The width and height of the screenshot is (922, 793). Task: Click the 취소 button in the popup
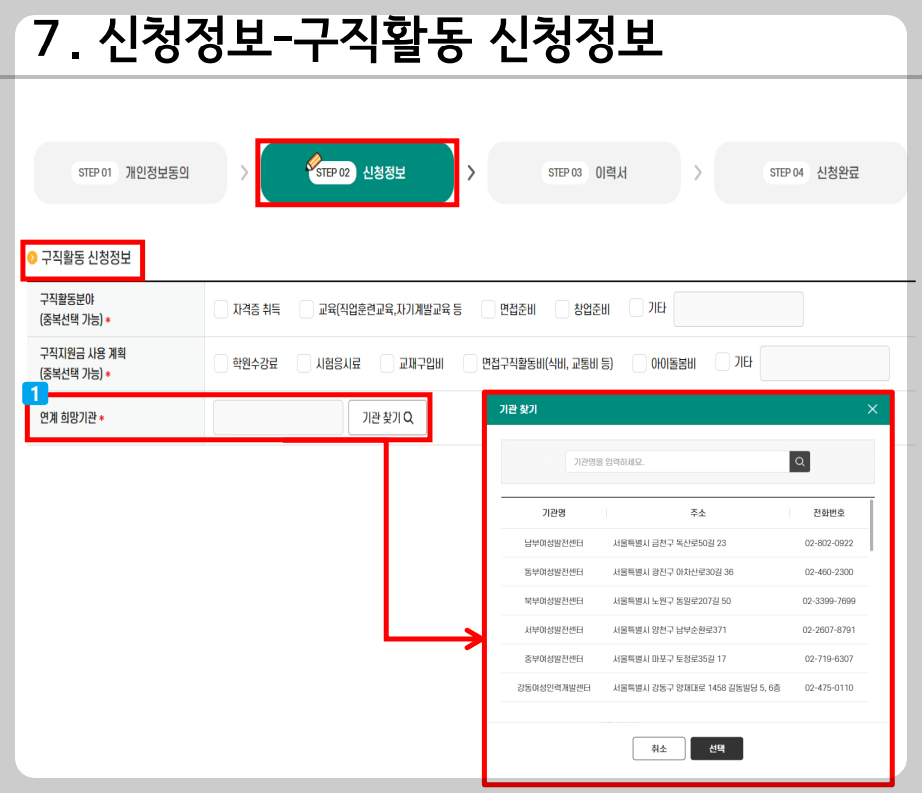click(x=659, y=748)
